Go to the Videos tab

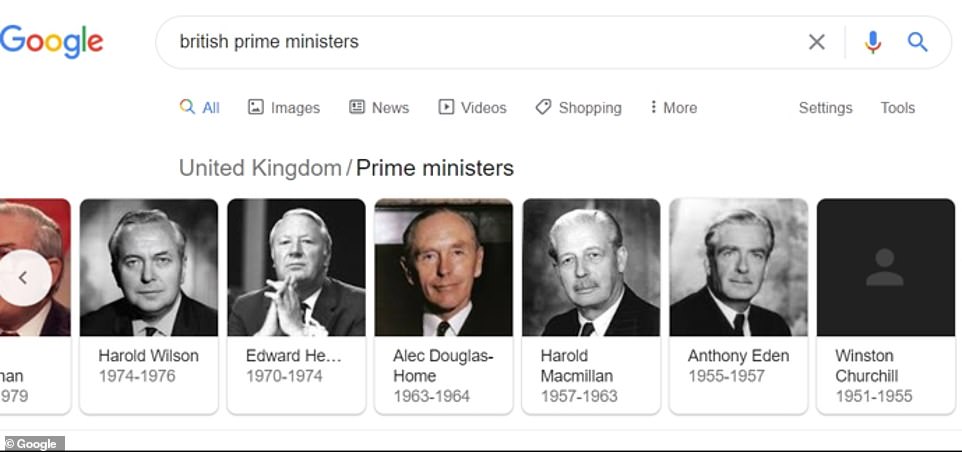click(472, 108)
